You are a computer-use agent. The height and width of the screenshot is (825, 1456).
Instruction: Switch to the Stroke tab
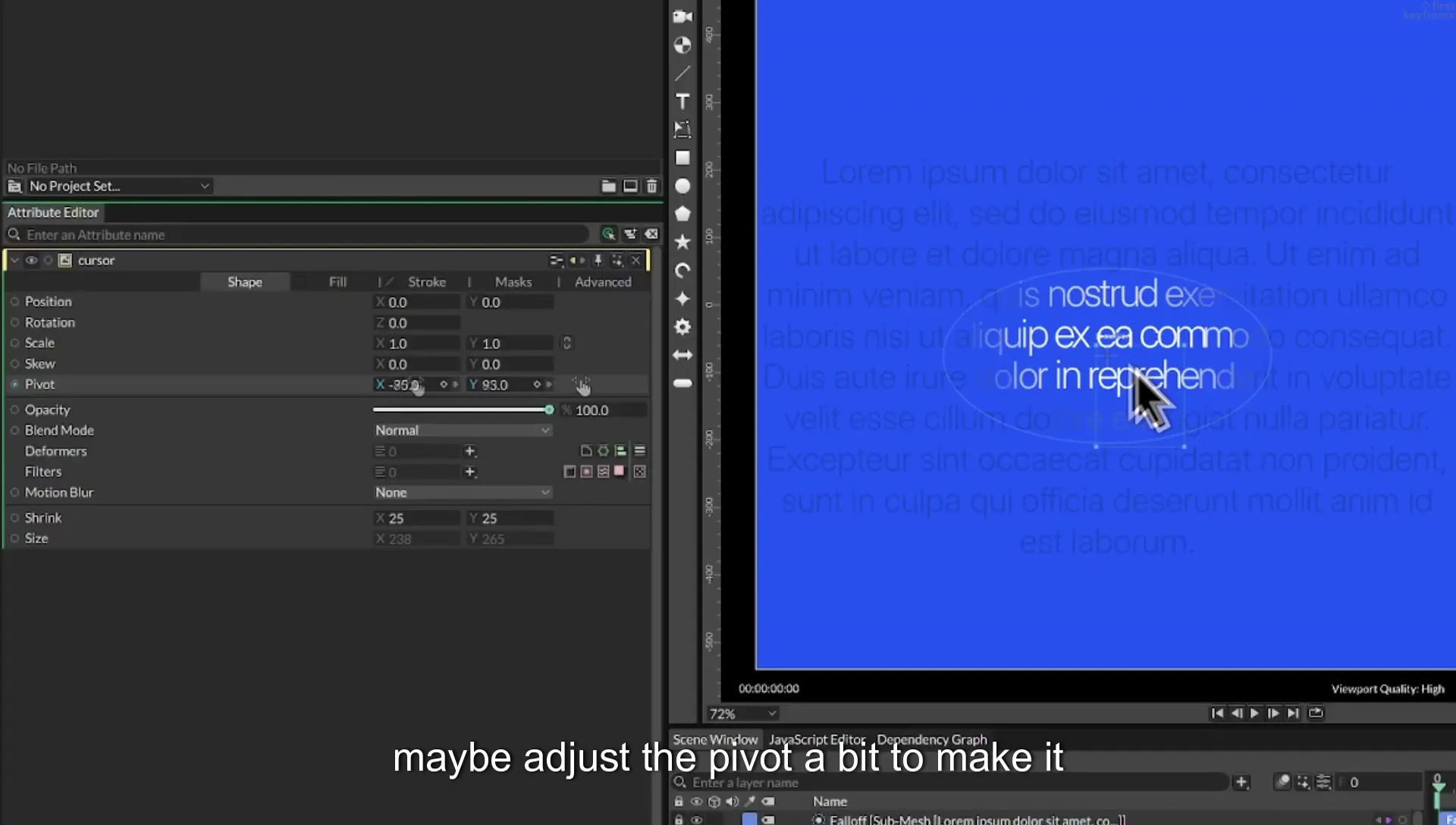tap(426, 281)
